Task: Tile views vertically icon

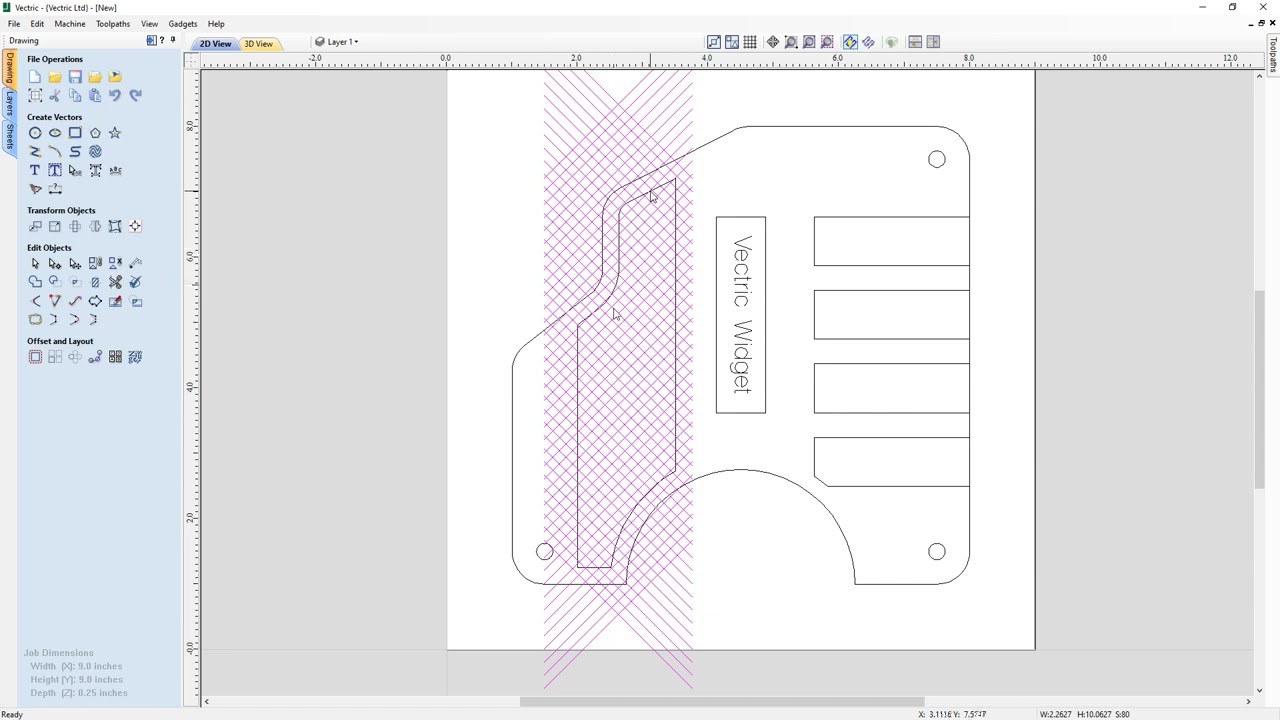Action: coord(933,42)
